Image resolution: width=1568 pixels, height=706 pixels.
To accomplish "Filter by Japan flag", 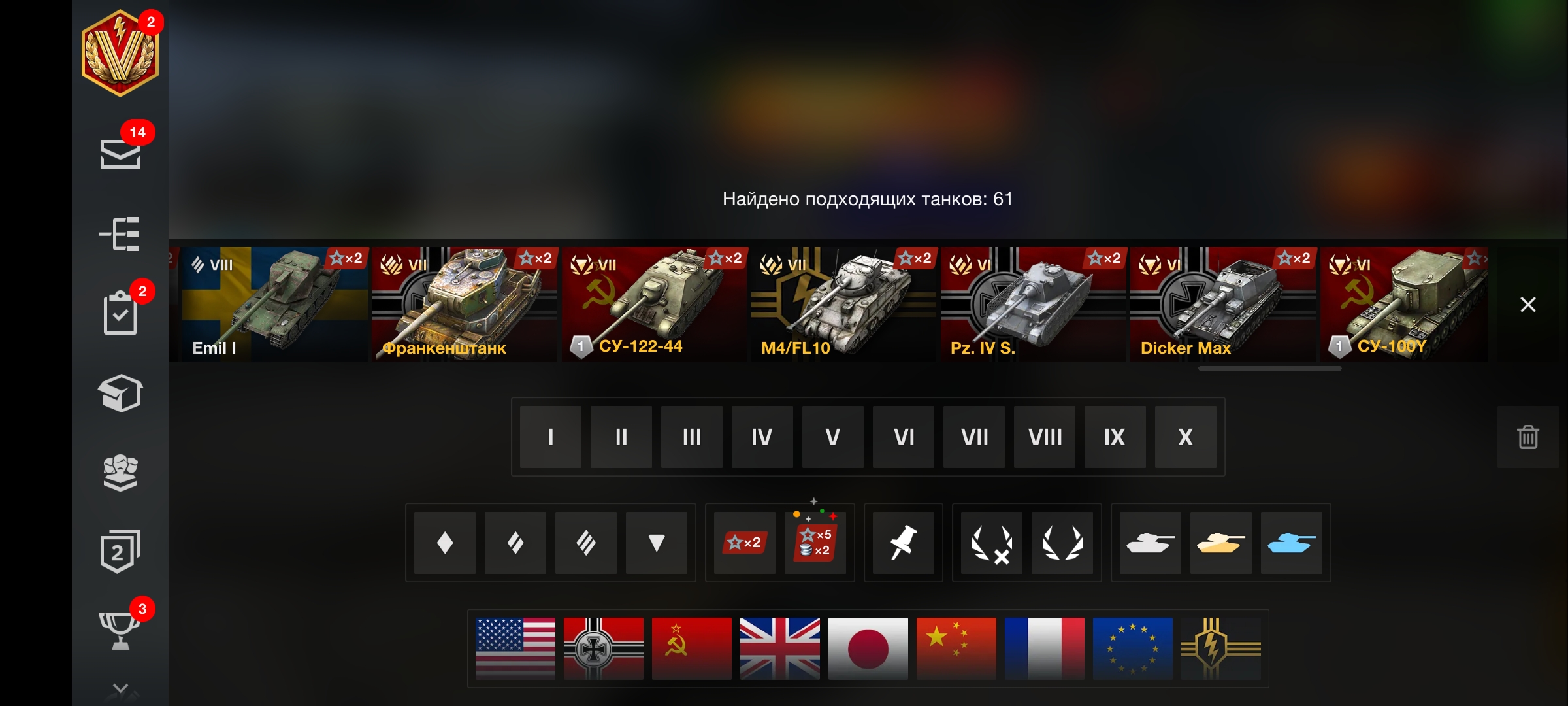I will point(868,648).
